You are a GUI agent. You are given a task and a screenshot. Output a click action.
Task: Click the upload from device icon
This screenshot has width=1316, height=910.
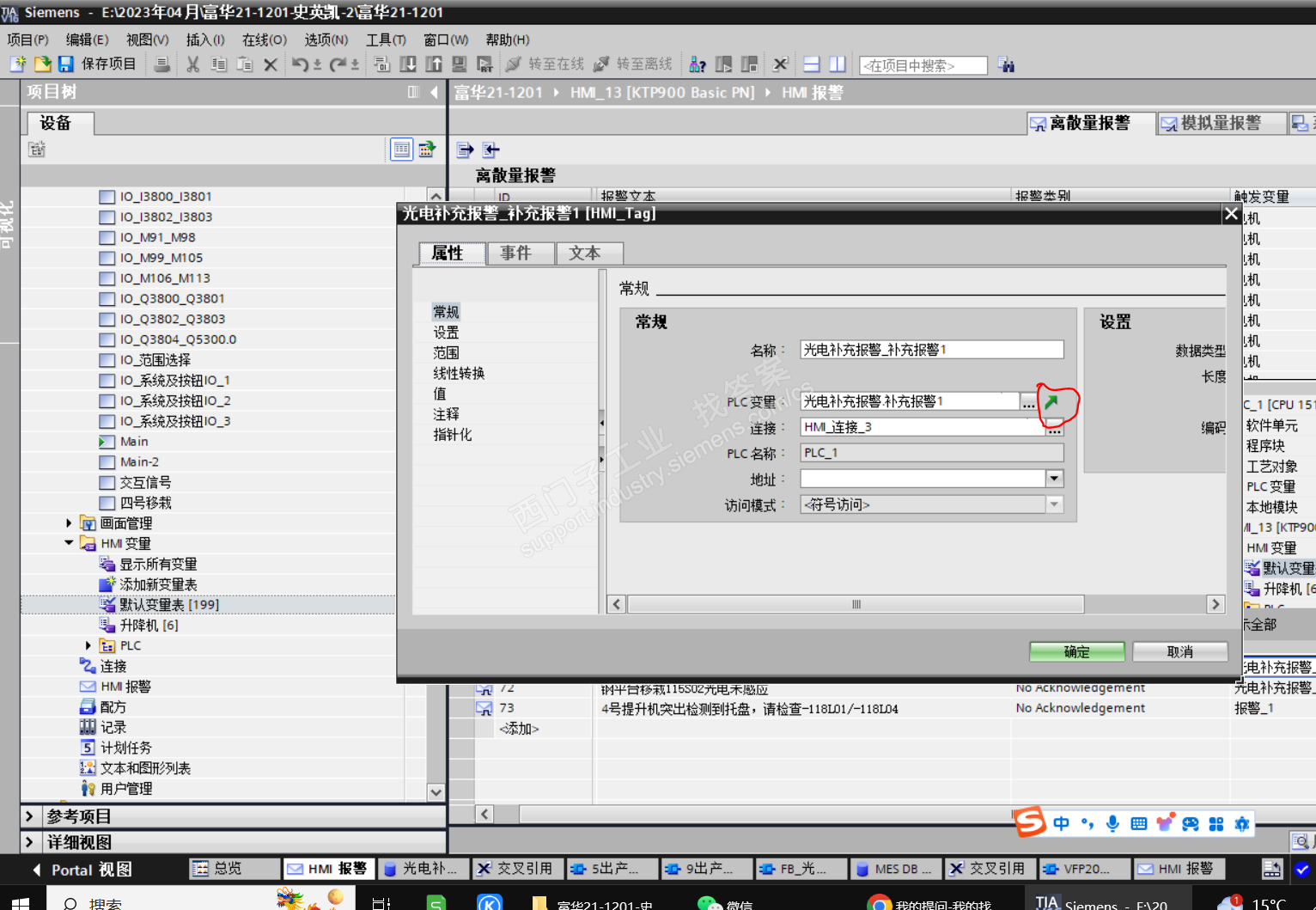[x=434, y=64]
